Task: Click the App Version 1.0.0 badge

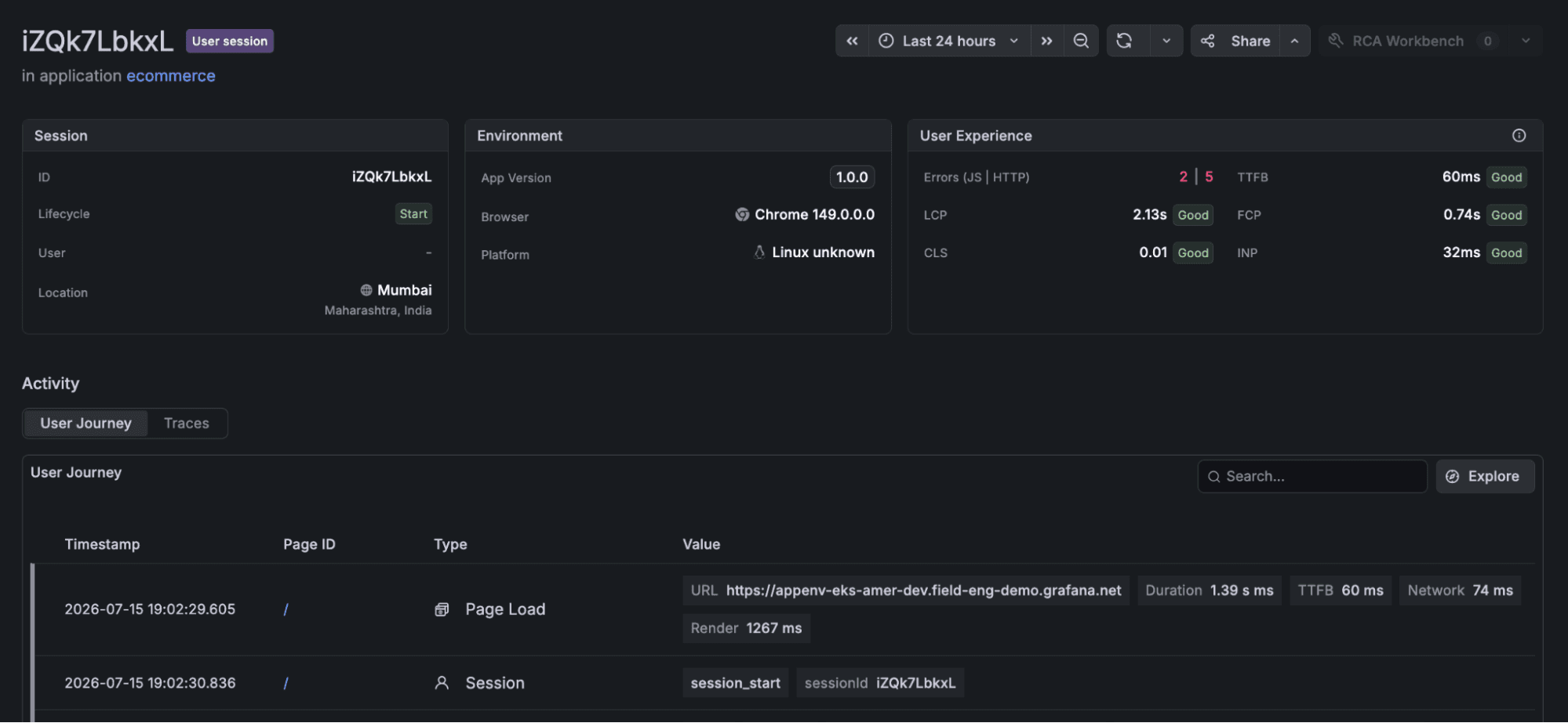Action: tap(852, 177)
